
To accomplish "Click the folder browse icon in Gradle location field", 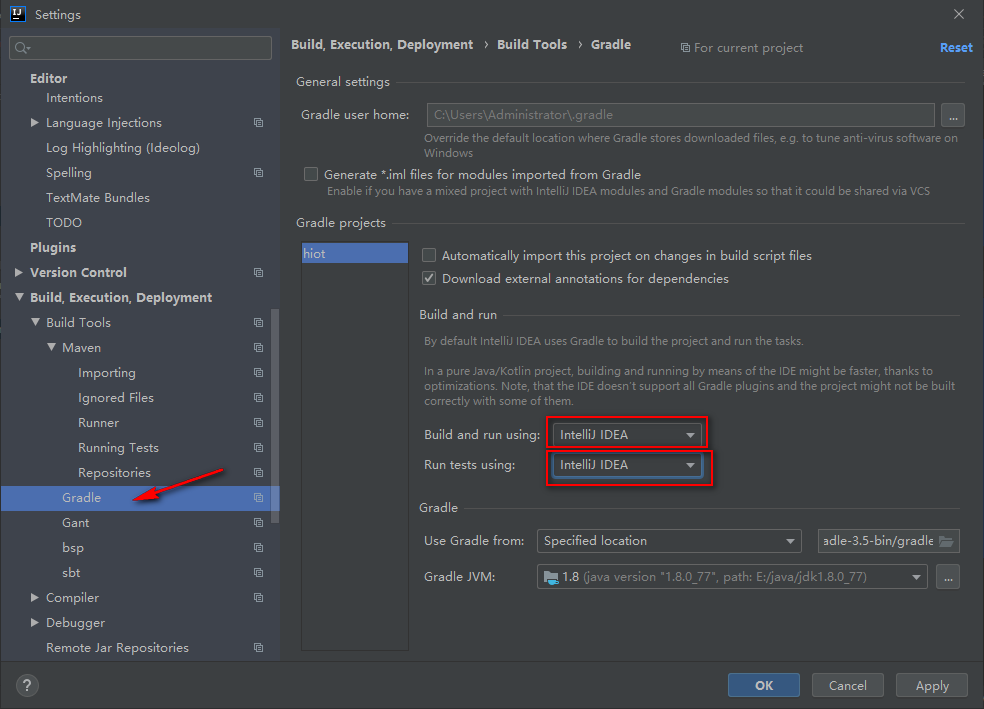I will coord(946,541).
